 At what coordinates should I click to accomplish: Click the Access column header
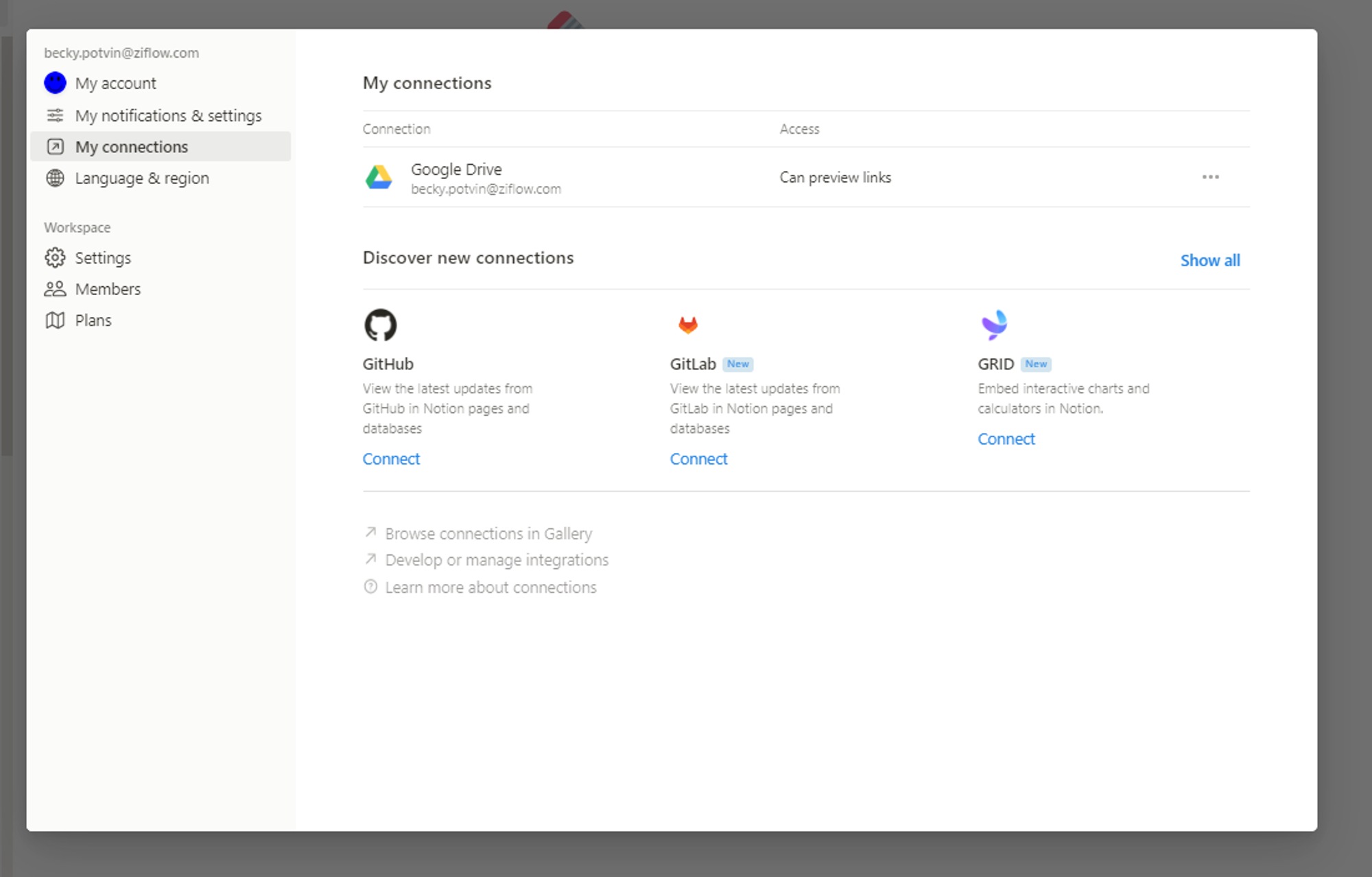799,129
